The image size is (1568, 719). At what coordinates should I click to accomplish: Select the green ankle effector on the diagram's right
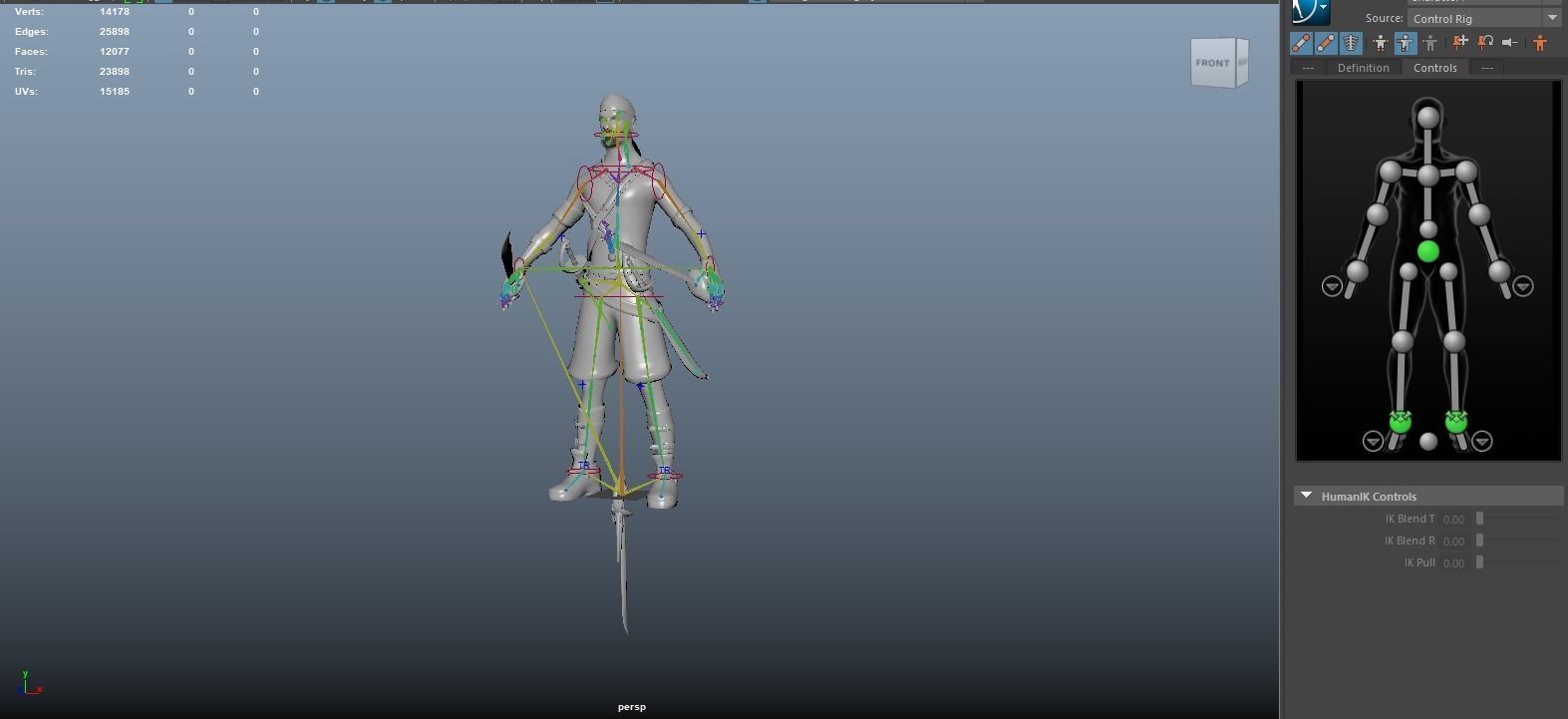click(1456, 422)
